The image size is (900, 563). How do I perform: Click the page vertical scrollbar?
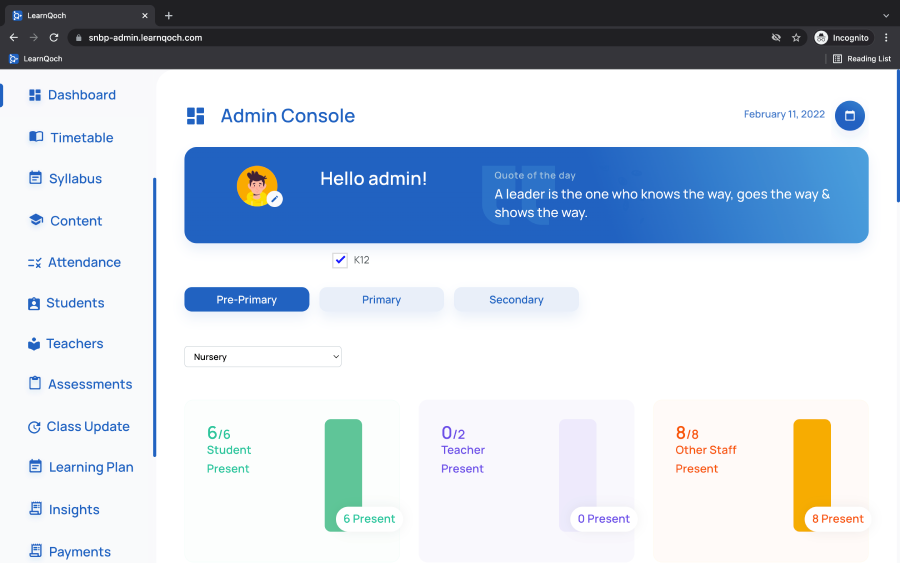pos(898,135)
